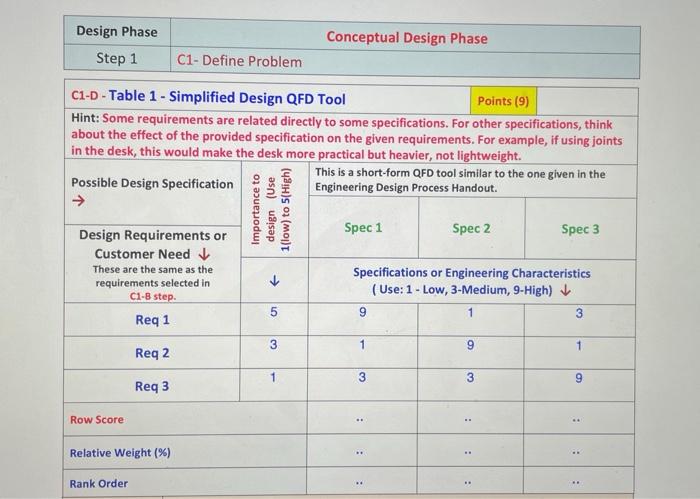Viewport: 700px width, 499px height.
Task: Select the 'C1- Define Problem' text
Action: pyautogui.click(x=239, y=61)
